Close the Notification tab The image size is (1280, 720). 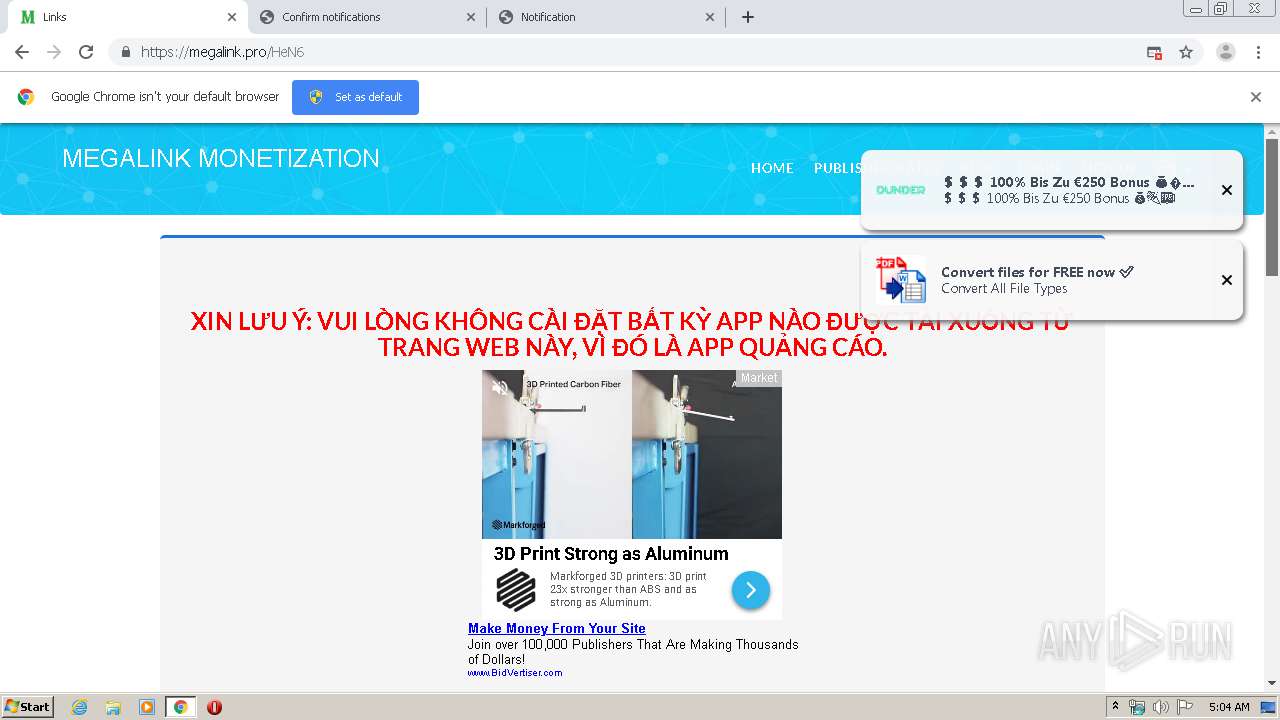(x=710, y=17)
